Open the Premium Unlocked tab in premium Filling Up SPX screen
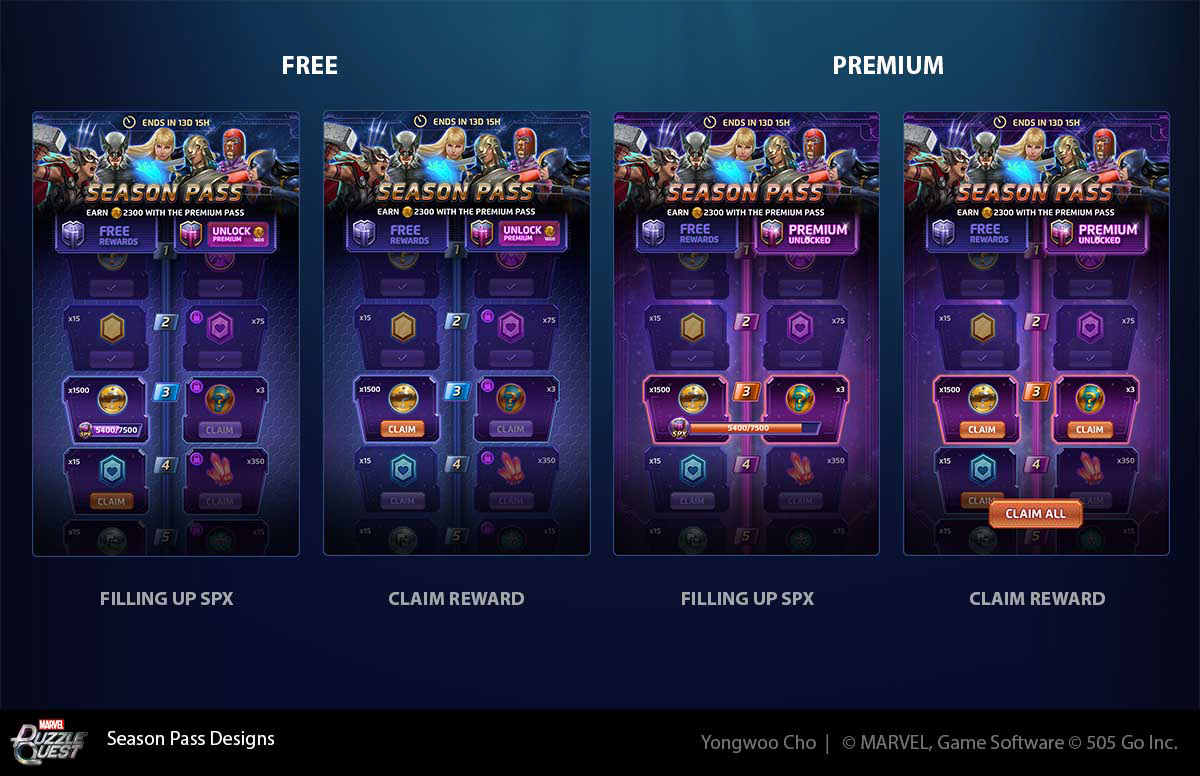The height and width of the screenshot is (776, 1200). 806,234
